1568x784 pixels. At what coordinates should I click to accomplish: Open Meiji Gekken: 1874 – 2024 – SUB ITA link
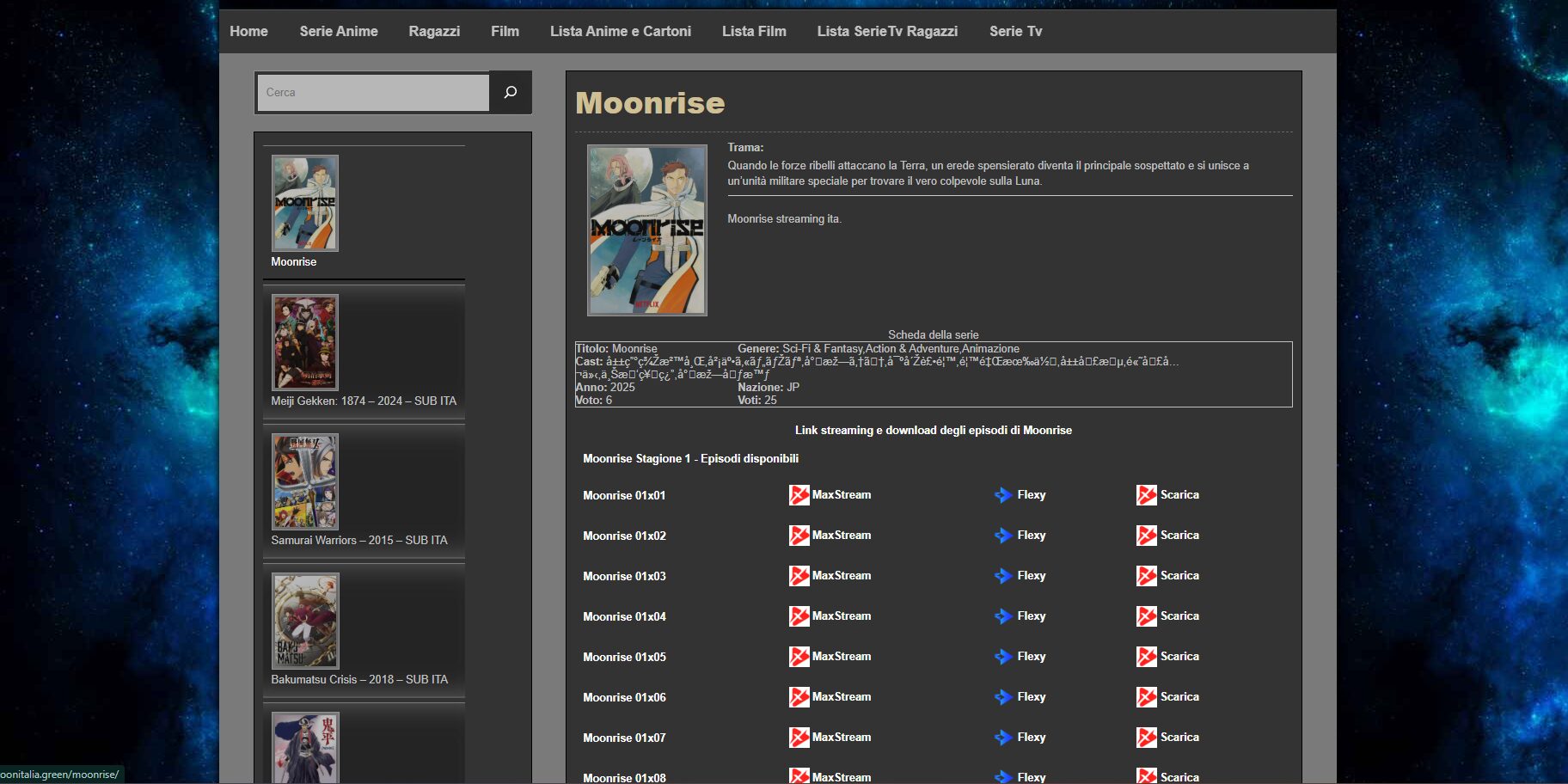[x=364, y=401]
